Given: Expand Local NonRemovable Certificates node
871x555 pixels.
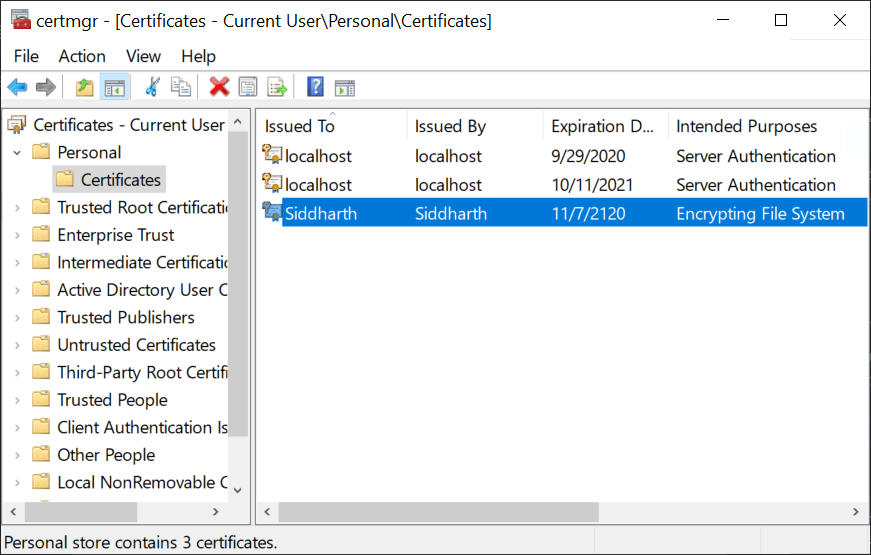Looking at the screenshot, I should [x=17, y=483].
